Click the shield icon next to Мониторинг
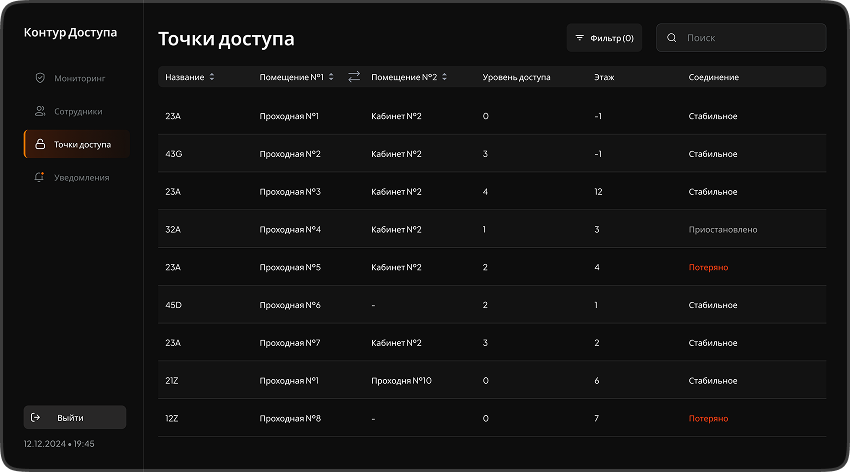The width and height of the screenshot is (850, 472). 40,78
